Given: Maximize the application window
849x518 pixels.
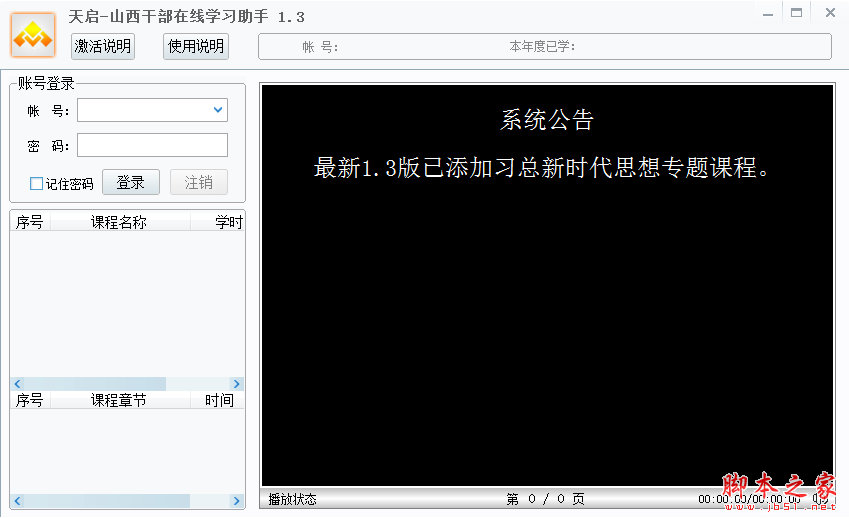Looking at the screenshot, I should pyautogui.click(x=796, y=13).
